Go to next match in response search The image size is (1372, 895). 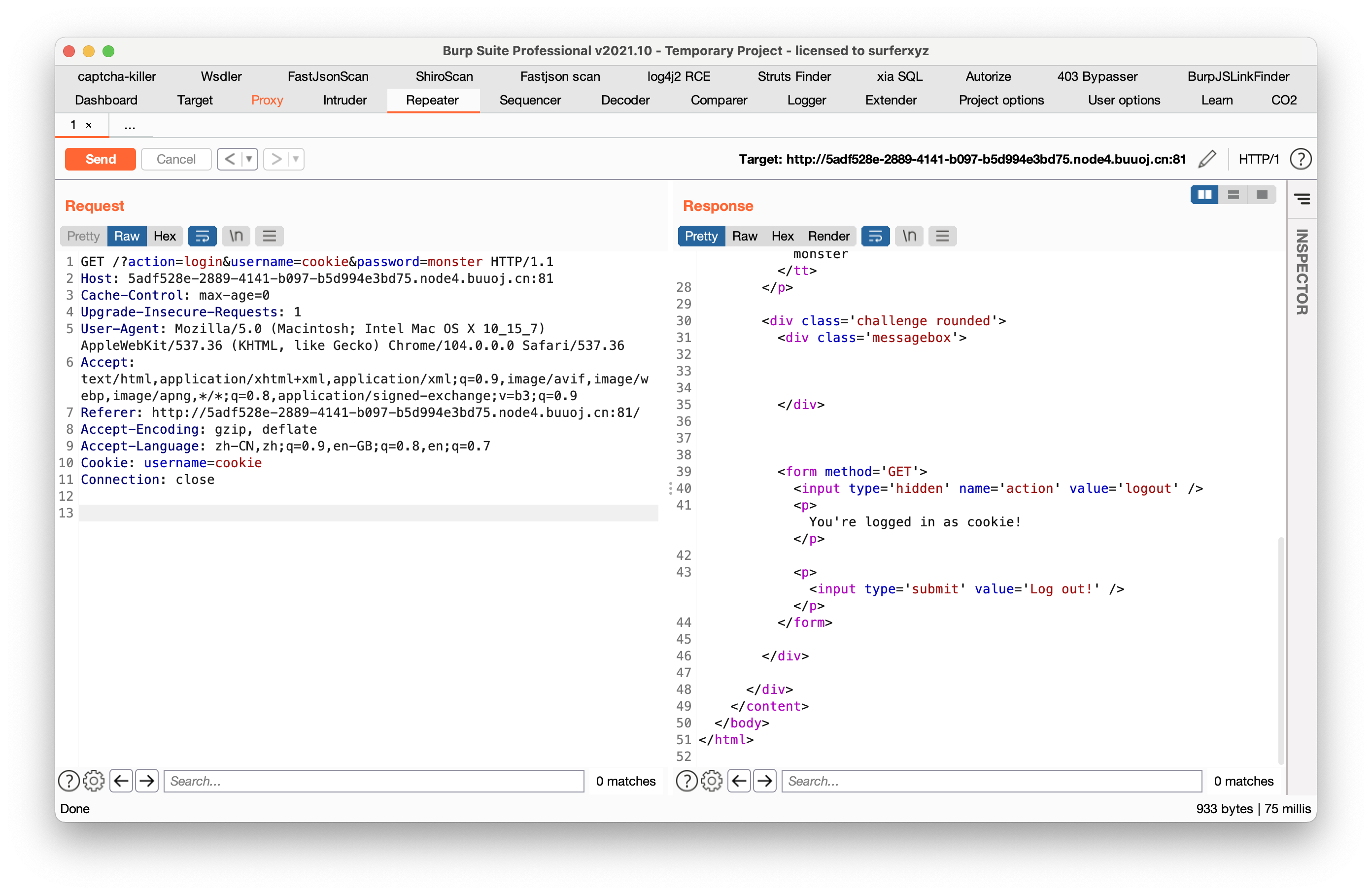pyautogui.click(x=764, y=781)
